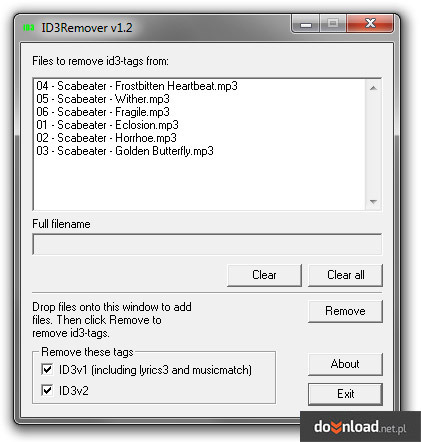Click the green ID3Remover title bar icon
This screenshot has height=442, width=421.
point(29,27)
